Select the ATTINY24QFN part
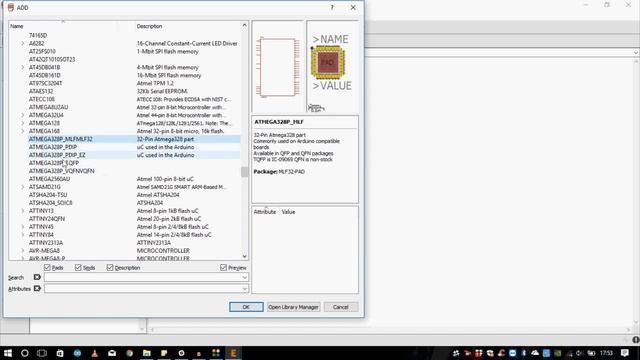Viewport: 640px width, 360px height. pos(47,219)
